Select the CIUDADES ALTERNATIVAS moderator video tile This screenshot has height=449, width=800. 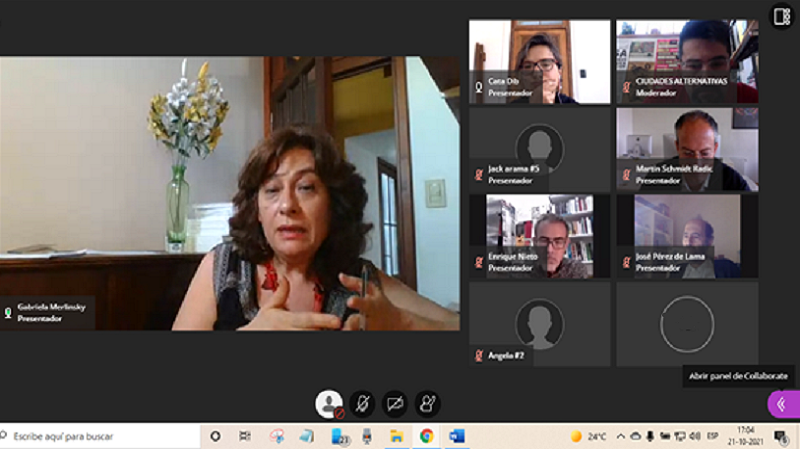tap(687, 62)
